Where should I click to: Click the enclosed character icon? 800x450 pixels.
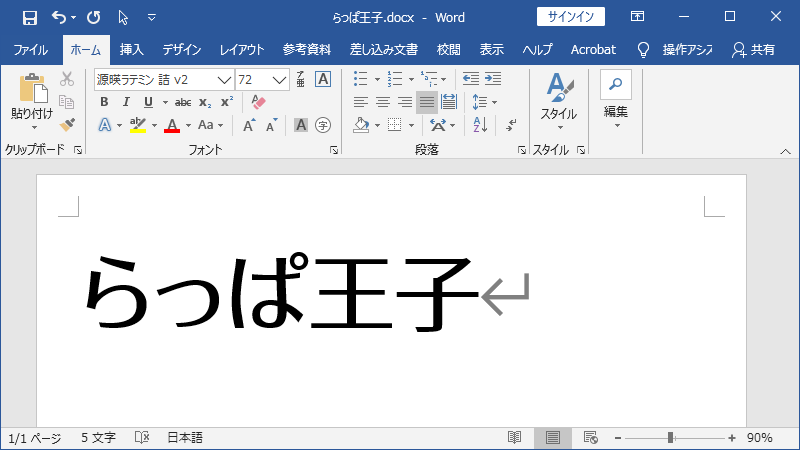[323, 125]
